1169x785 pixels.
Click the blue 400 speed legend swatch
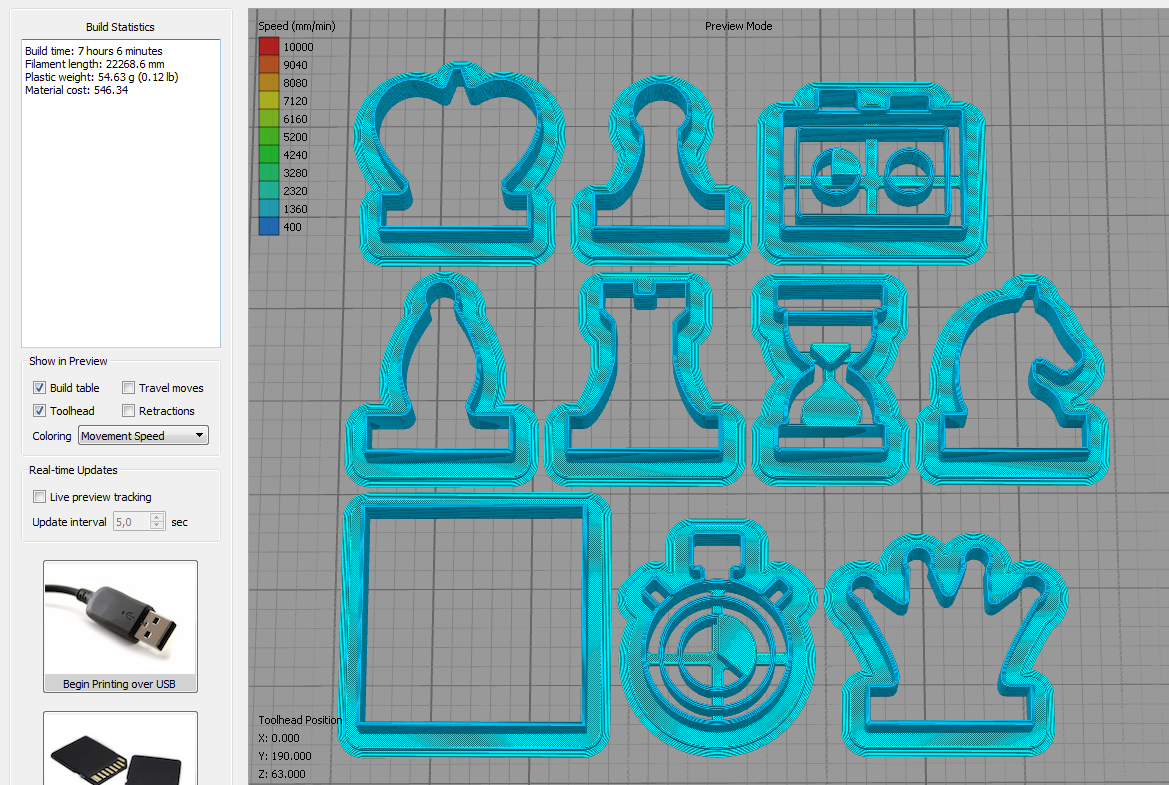pyautogui.click(x=268, y=227)
